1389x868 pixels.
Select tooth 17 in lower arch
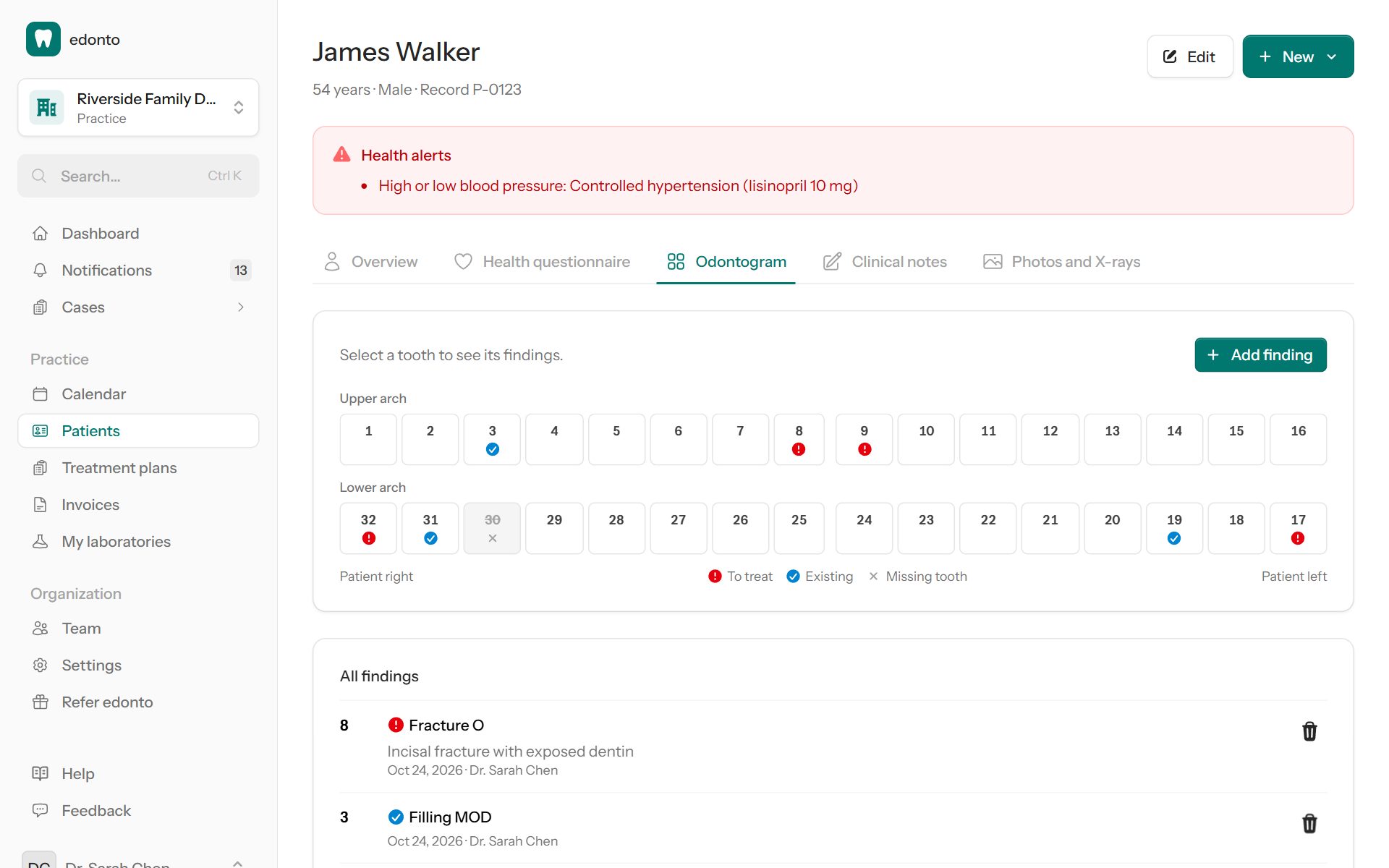(x=1298, y=528)
